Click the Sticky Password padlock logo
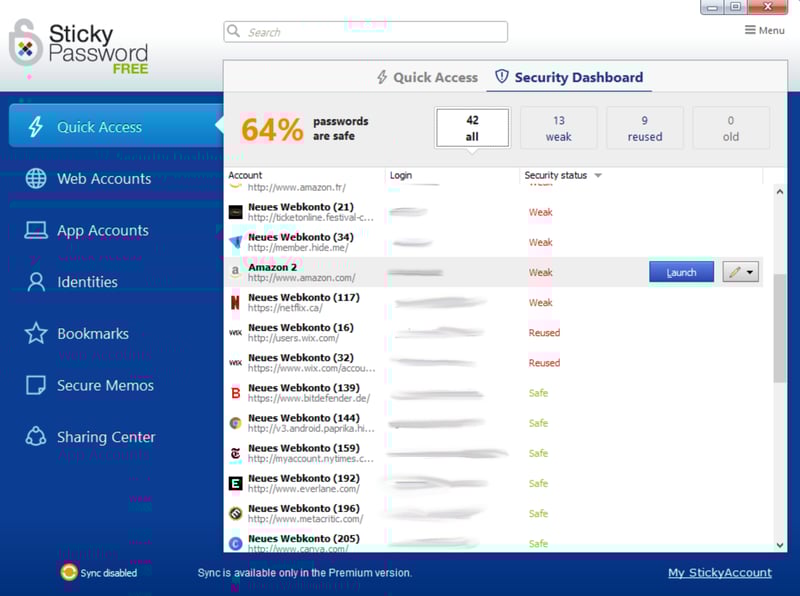This screenshot has height=596, width=800. pyautogui.click(x=26, y=43)
